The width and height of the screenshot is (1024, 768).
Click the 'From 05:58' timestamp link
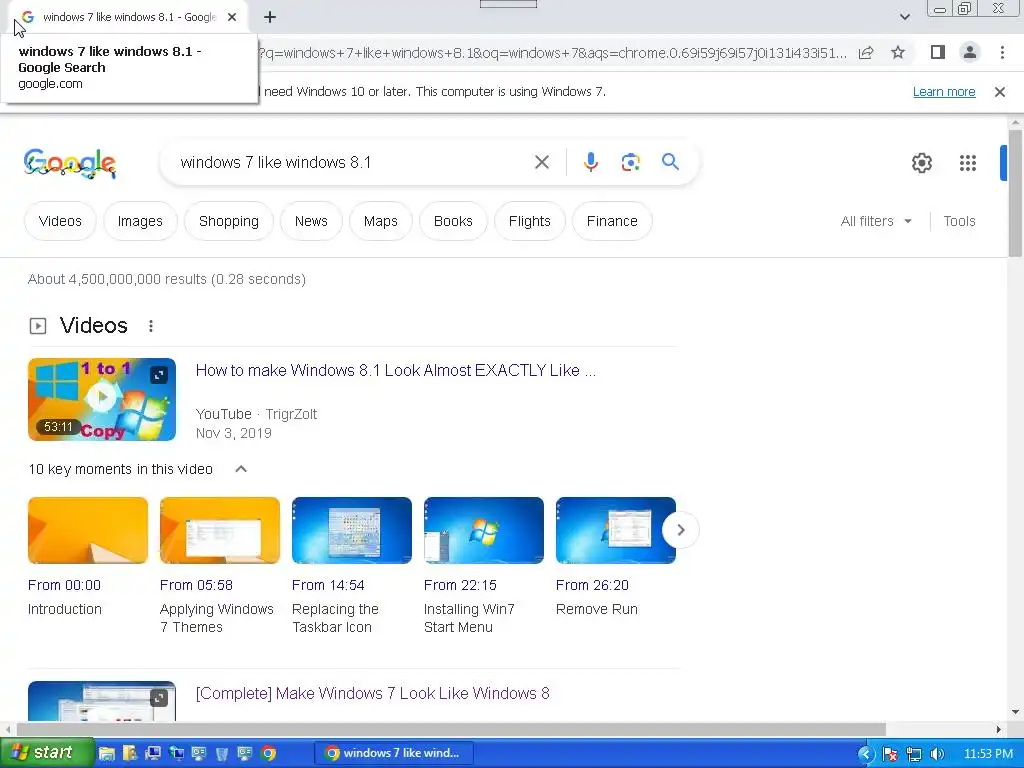197,585
